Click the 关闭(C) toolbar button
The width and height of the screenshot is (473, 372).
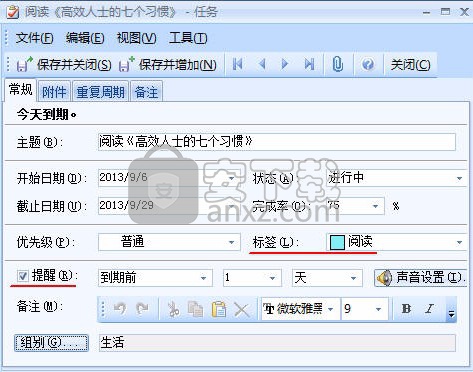410,64
